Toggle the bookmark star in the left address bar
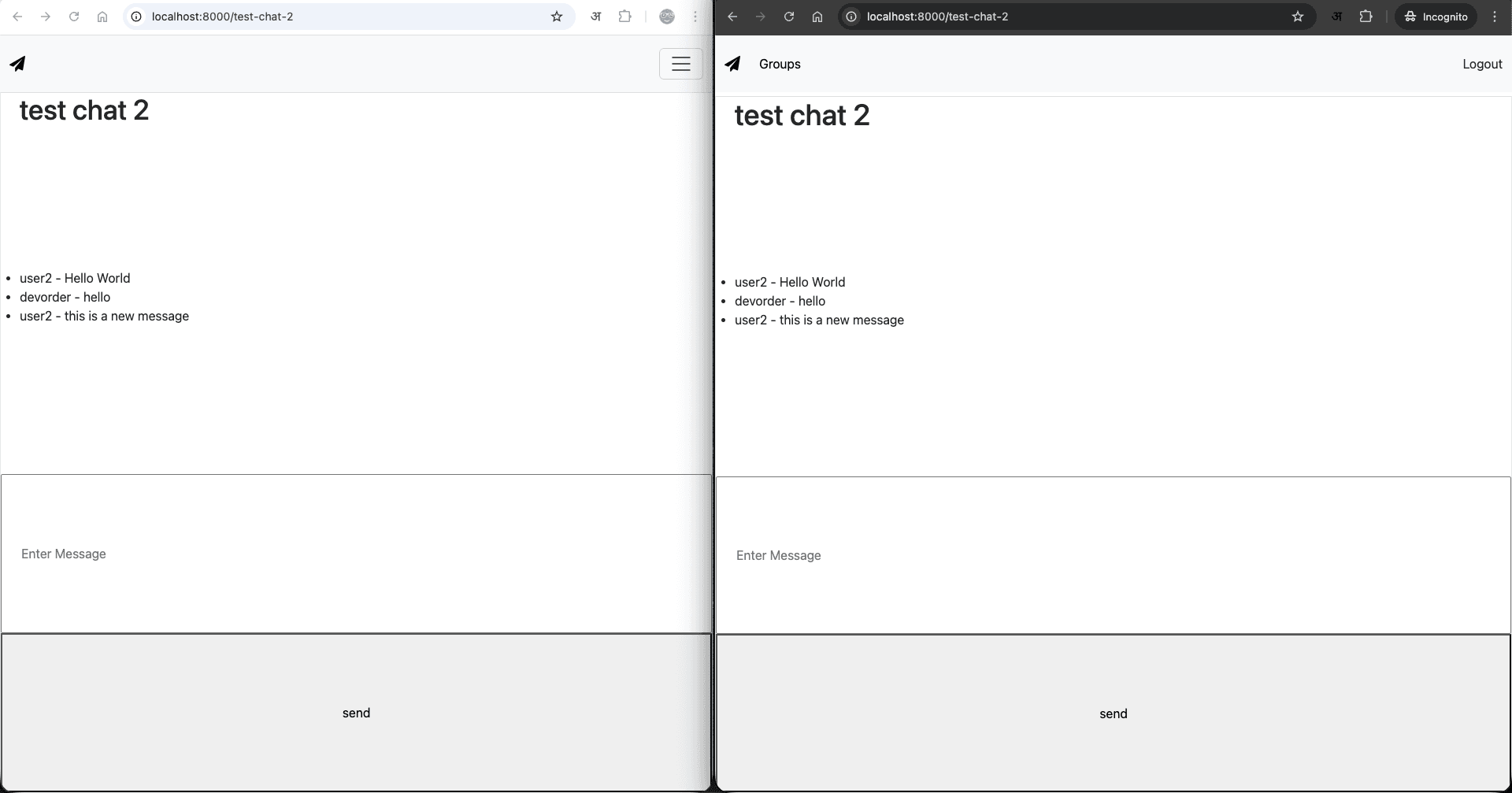Screen dimensions: 1512x793 pyautogui.click(x=557, y=16)
